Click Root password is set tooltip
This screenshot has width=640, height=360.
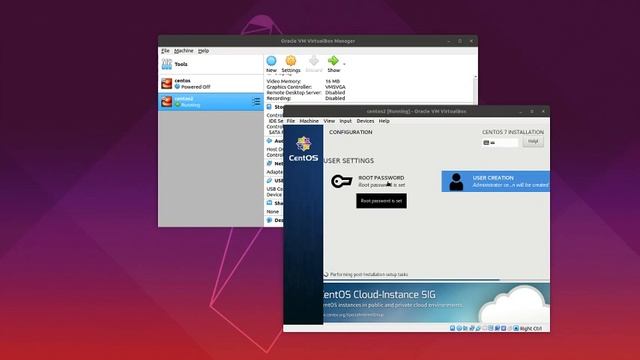[x=381, y=201]
